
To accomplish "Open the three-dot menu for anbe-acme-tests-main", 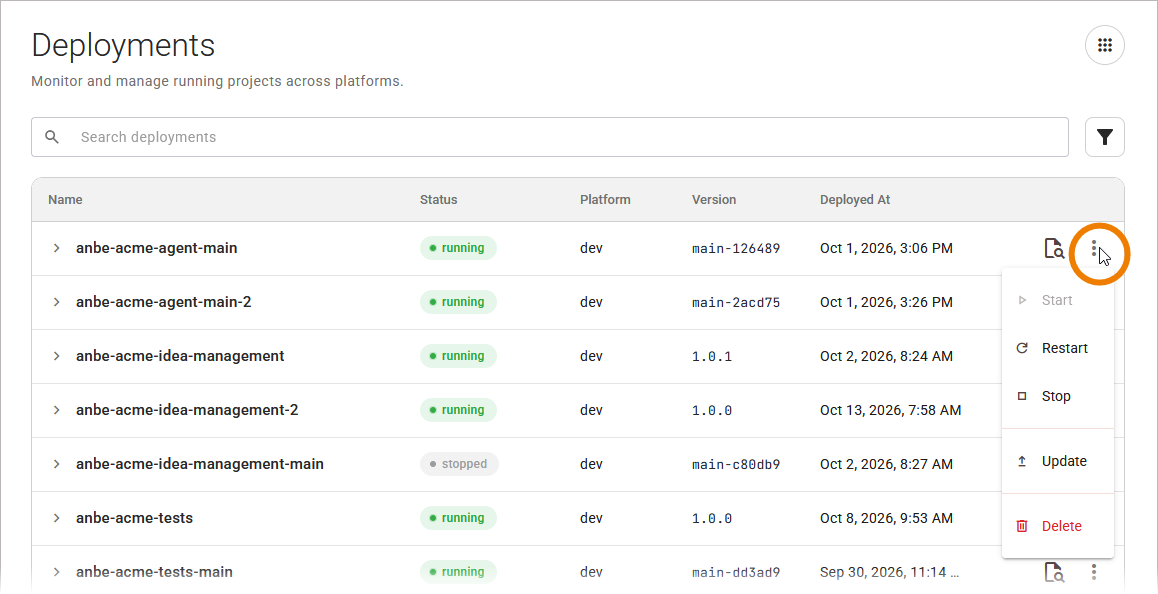I will click(1094, 572).
